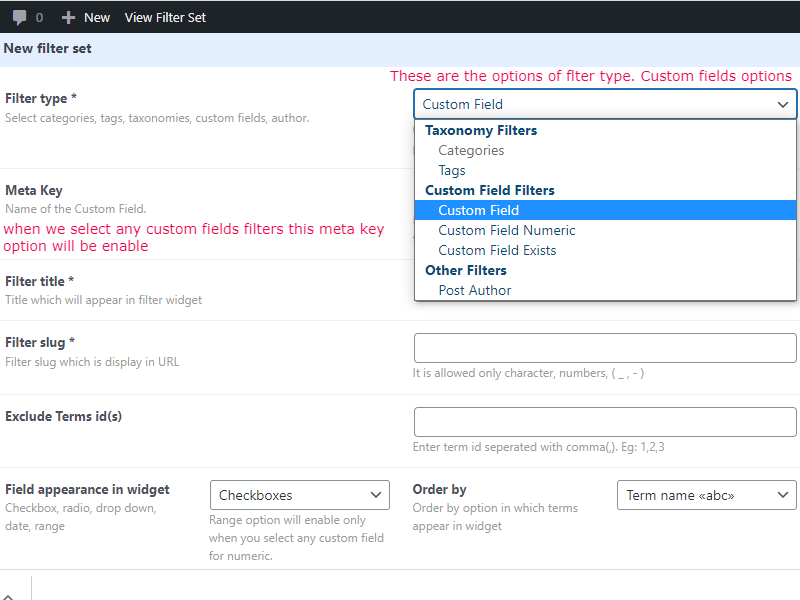Focus the Exclude Terms id(s) input
The image size is (800, 600).
click(605, 422)
